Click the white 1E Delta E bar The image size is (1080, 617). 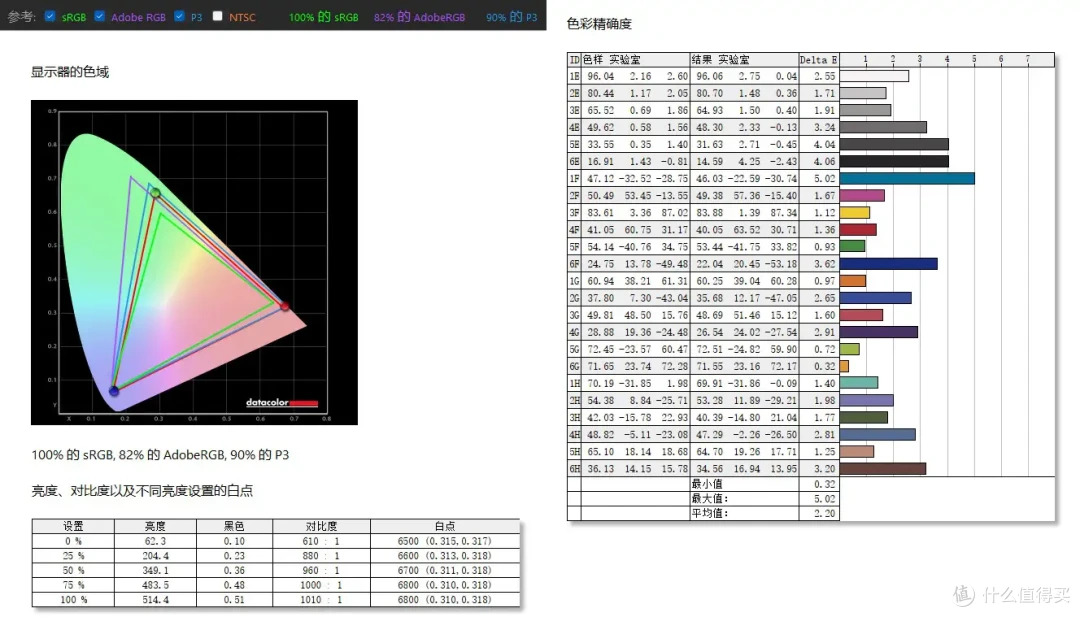pos(874,76)
